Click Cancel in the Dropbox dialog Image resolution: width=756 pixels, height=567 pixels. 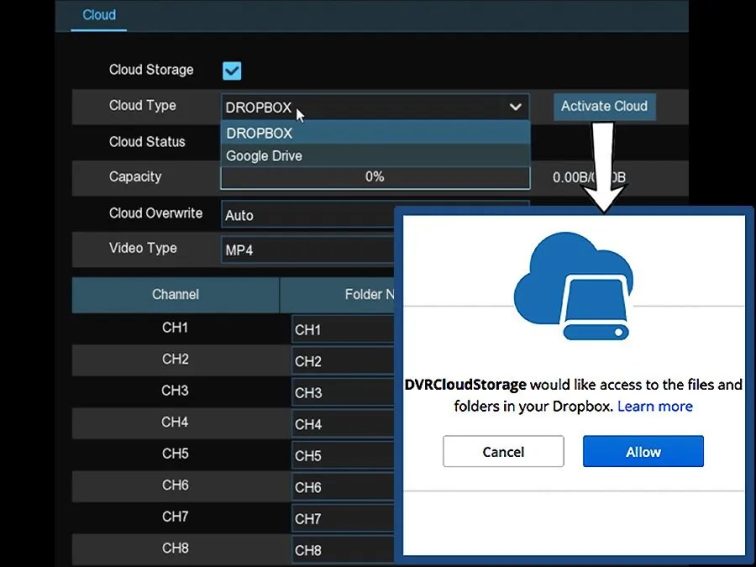click(503, 451)
